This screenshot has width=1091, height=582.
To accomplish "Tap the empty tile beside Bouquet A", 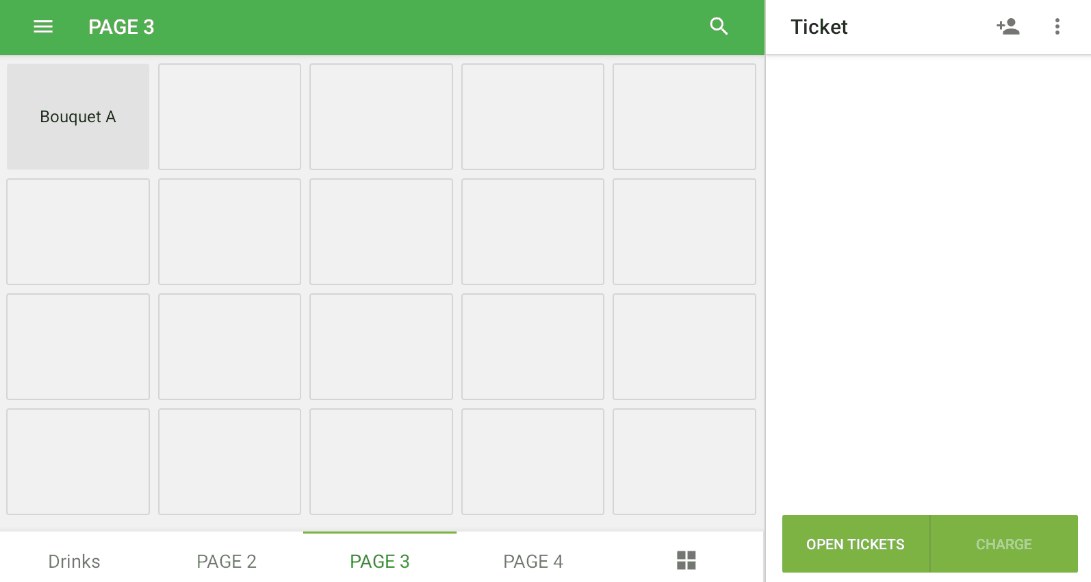I will pos(229,116).
